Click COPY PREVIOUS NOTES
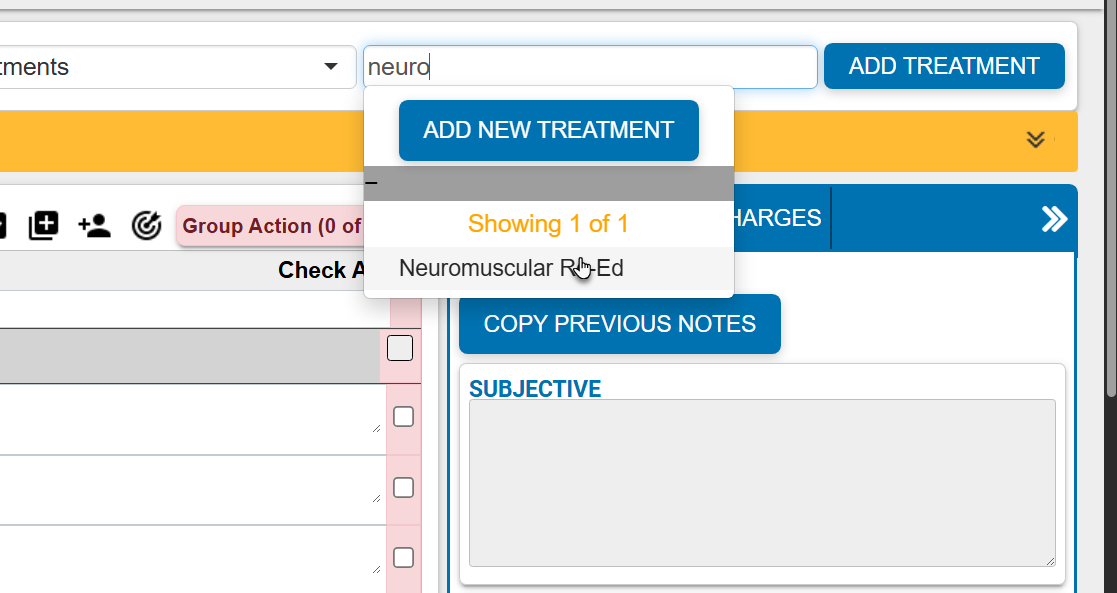 coord(619,324)
